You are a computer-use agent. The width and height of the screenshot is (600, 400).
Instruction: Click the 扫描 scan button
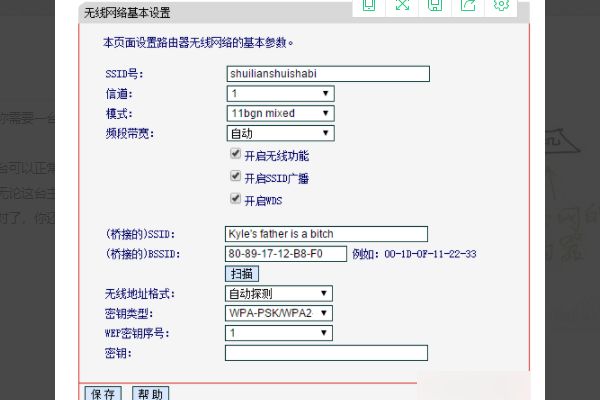242,274
